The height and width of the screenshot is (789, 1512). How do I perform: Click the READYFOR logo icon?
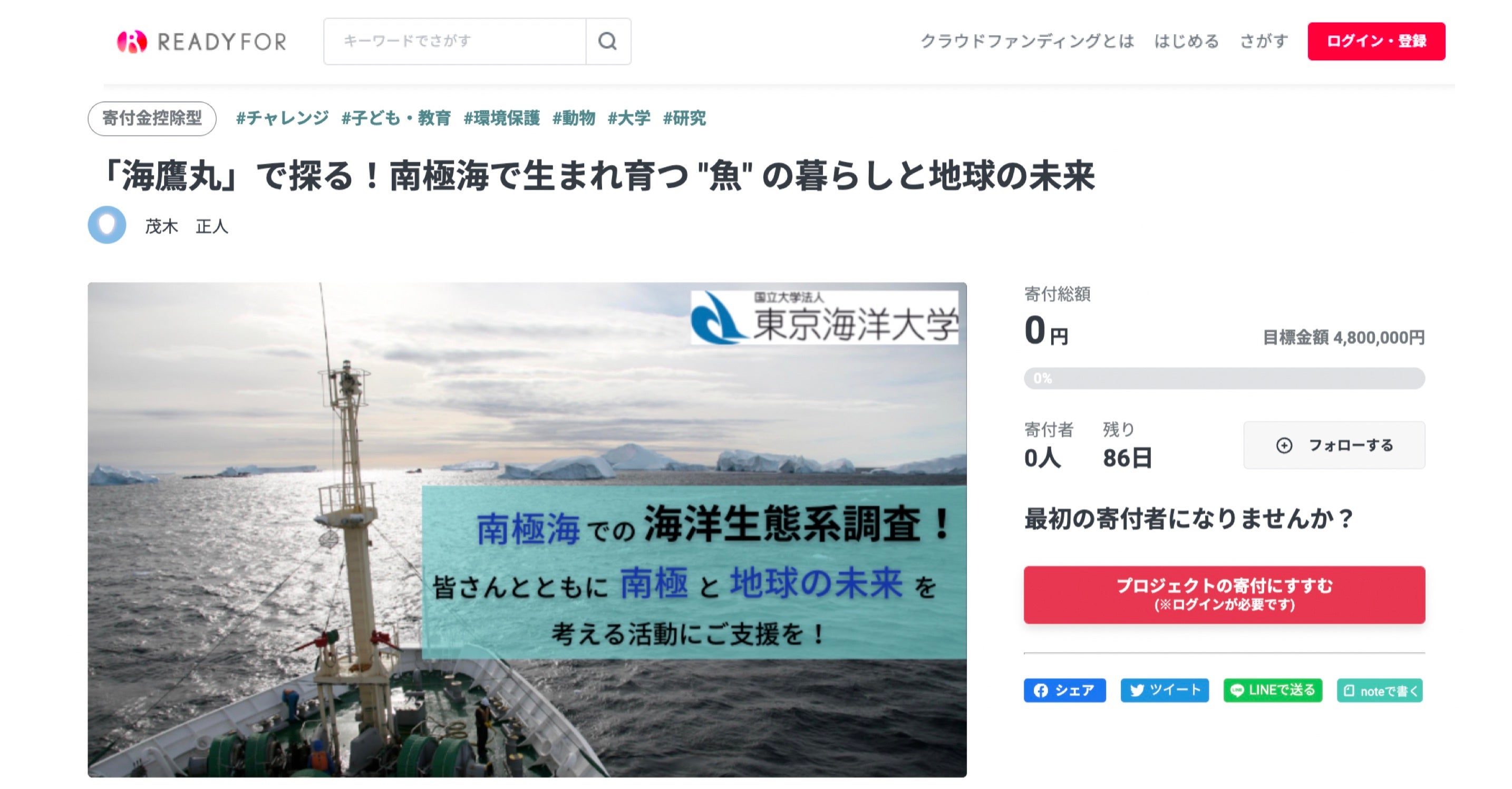click(x=132, y=42)
